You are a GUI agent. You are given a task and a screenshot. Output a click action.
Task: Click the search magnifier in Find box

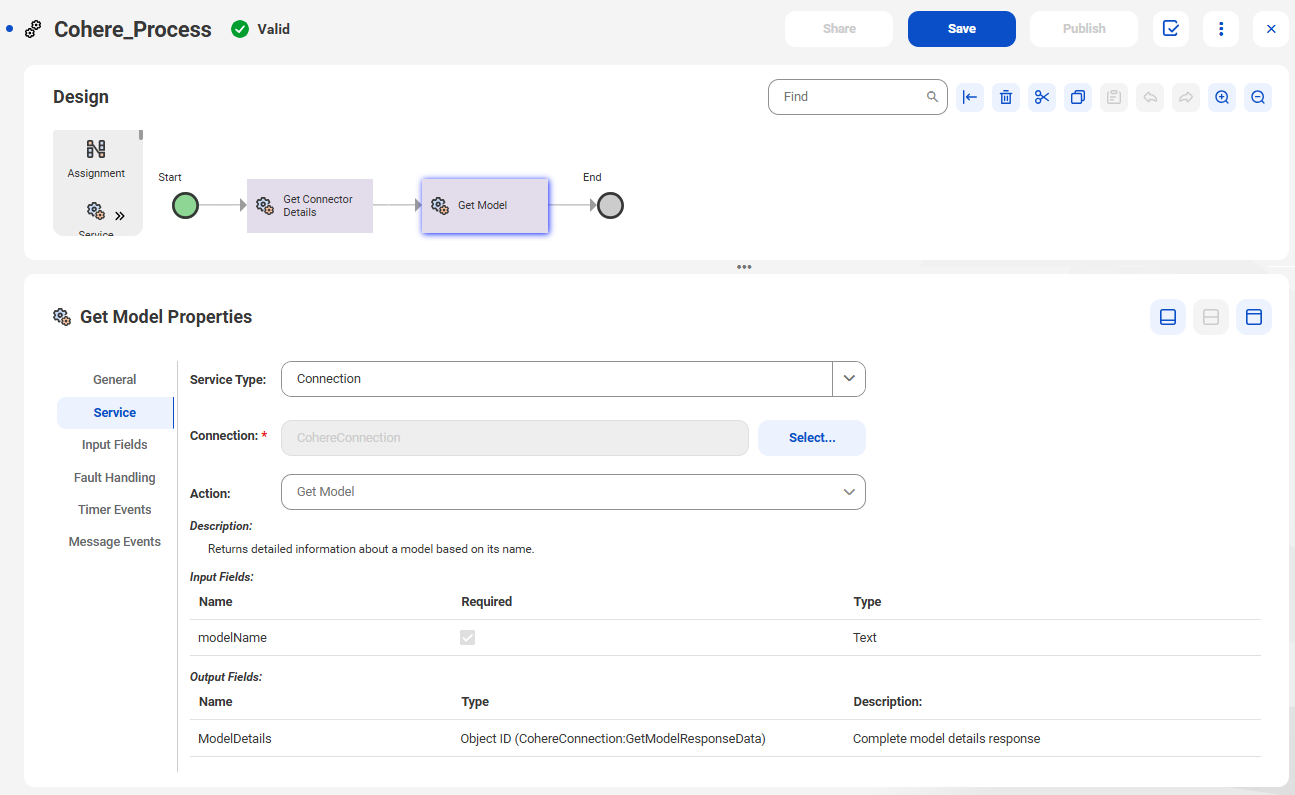[932, 97]
